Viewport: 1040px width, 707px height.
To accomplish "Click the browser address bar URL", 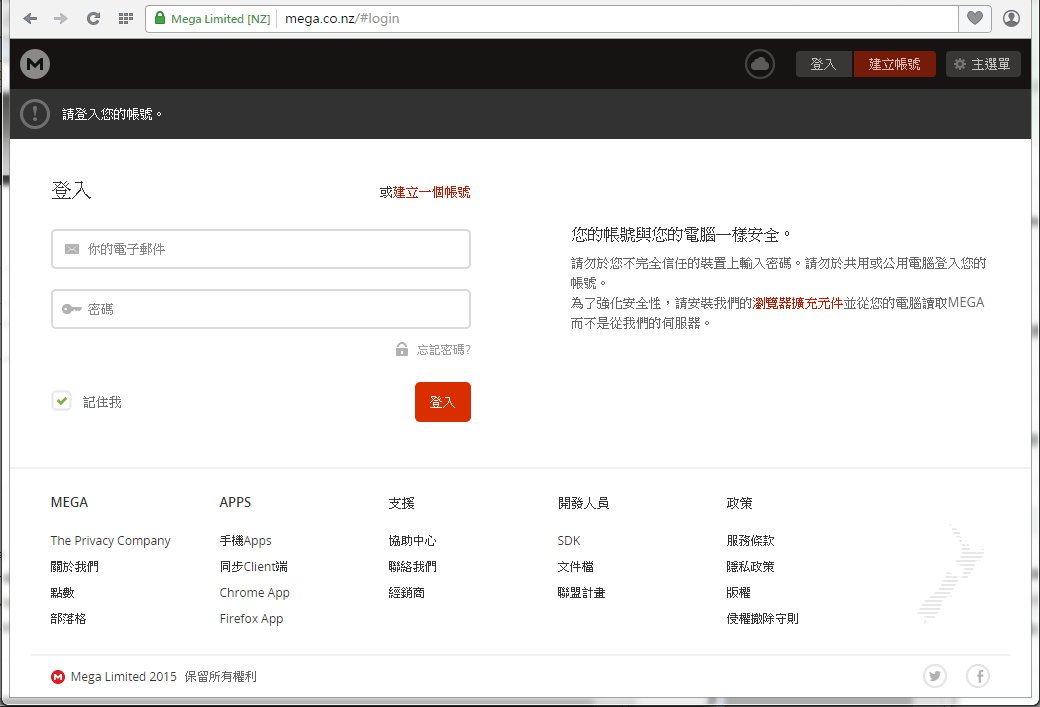I will 342,19.
